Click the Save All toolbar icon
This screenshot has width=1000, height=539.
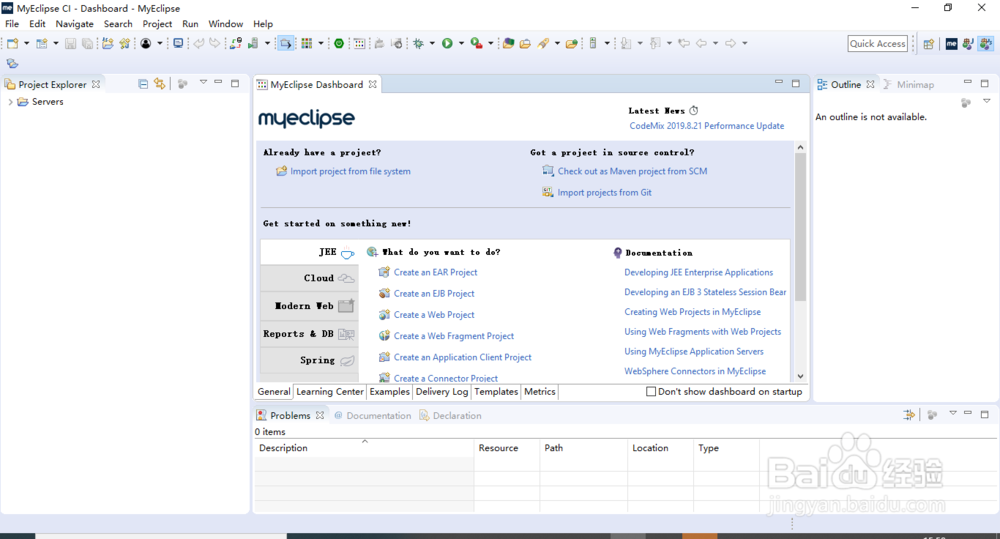tap(87, 43)
